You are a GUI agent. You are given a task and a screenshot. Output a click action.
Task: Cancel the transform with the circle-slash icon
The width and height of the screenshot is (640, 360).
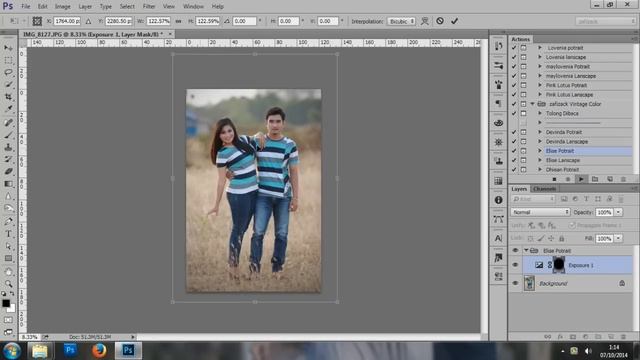(440, 21)
